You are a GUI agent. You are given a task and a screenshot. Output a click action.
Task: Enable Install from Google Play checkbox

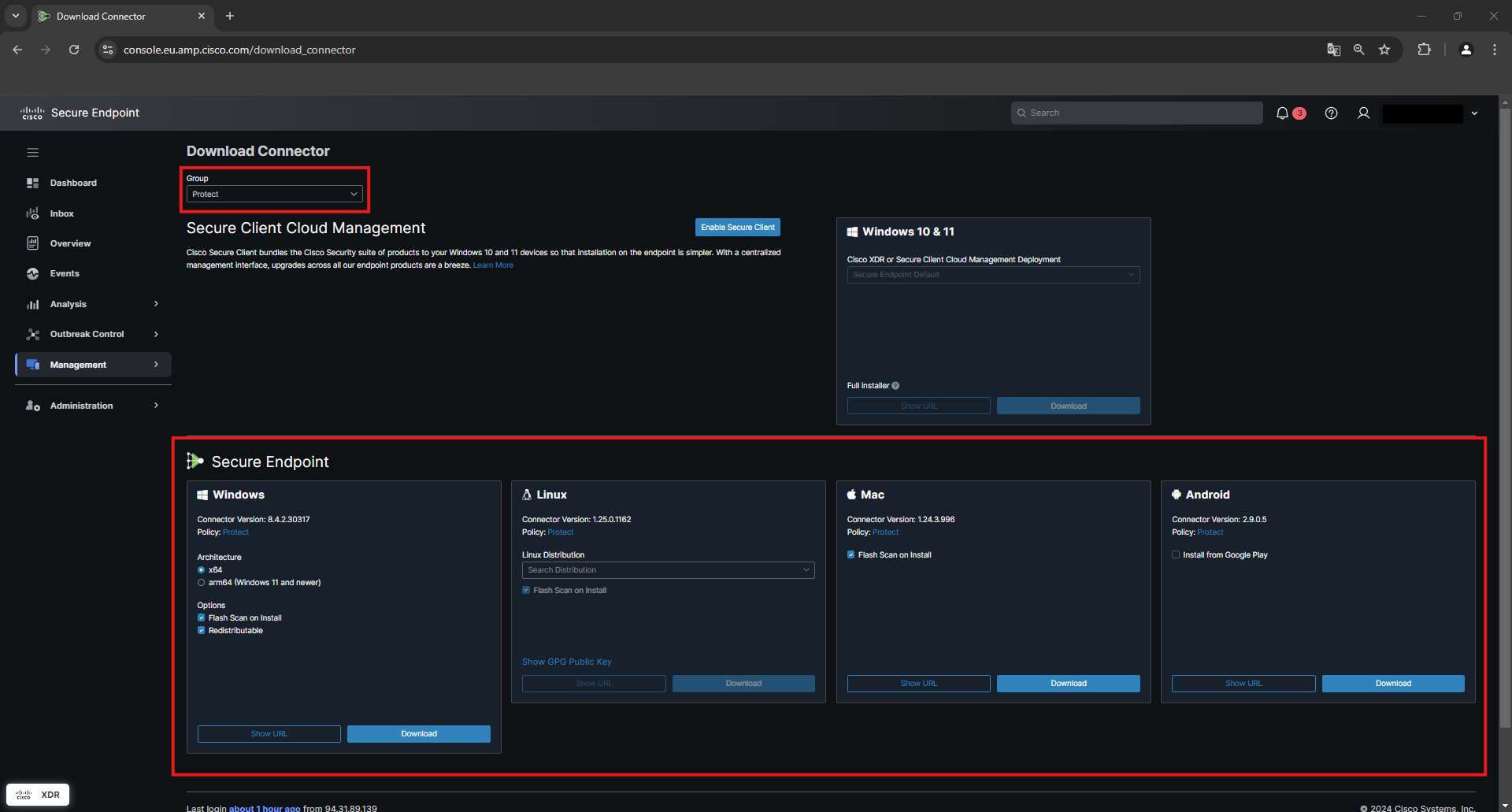tap(1176, 555)
